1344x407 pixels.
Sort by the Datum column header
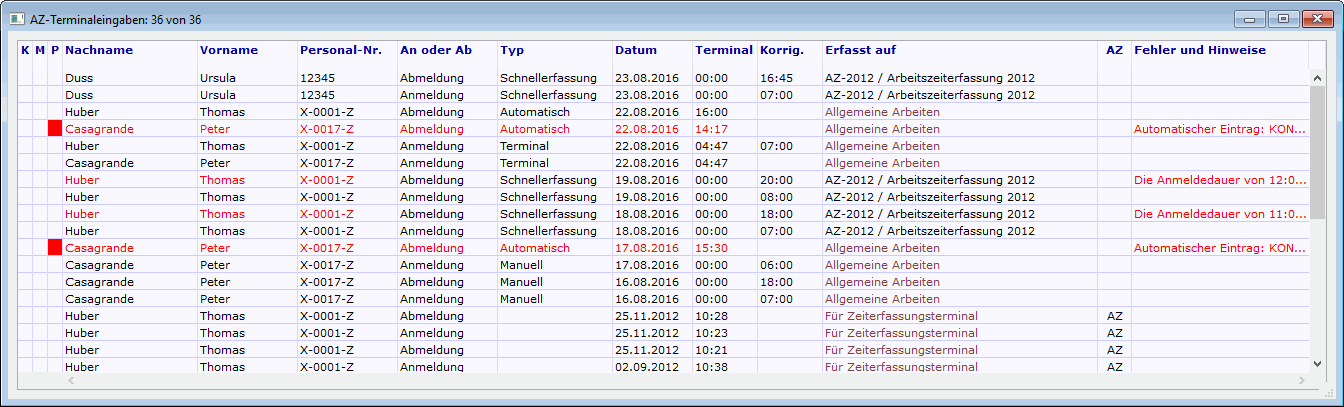(x=636, y=50)
